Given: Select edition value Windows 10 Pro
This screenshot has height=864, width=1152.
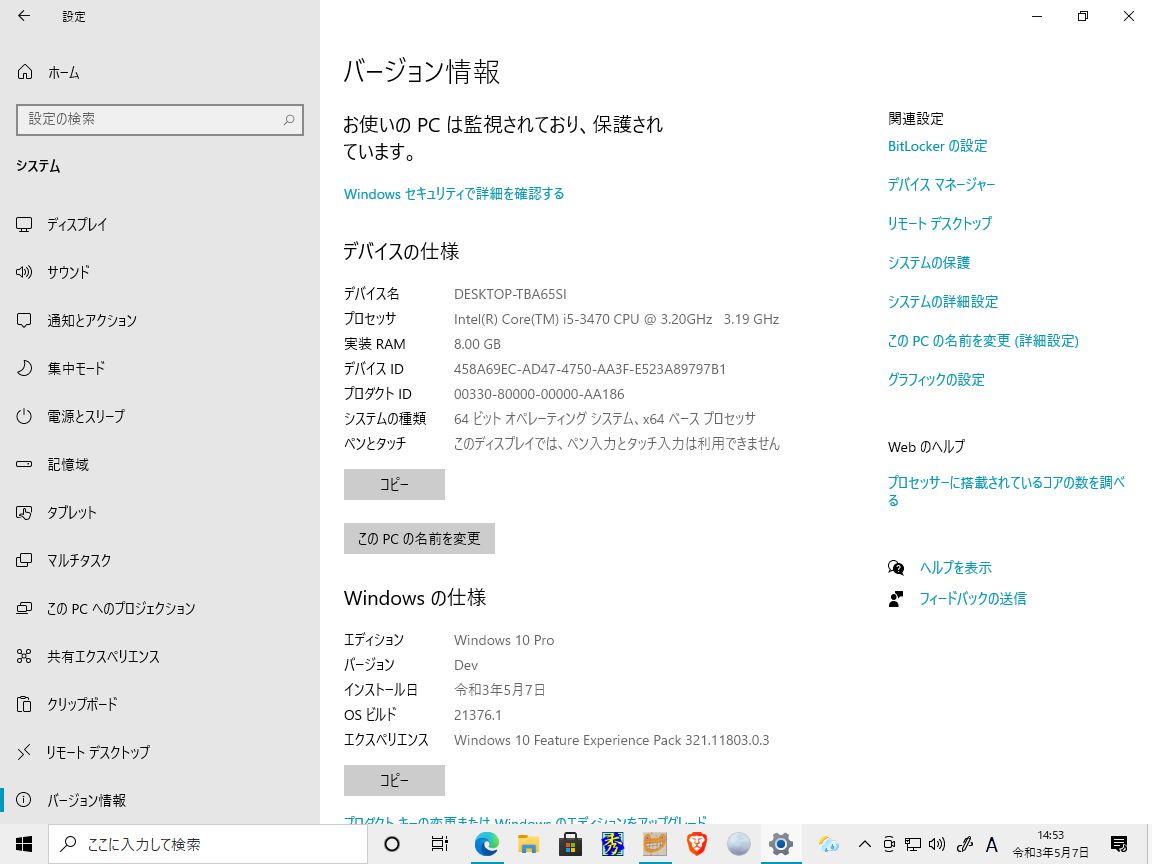Looking at the screenshot, I should point(504,641).
